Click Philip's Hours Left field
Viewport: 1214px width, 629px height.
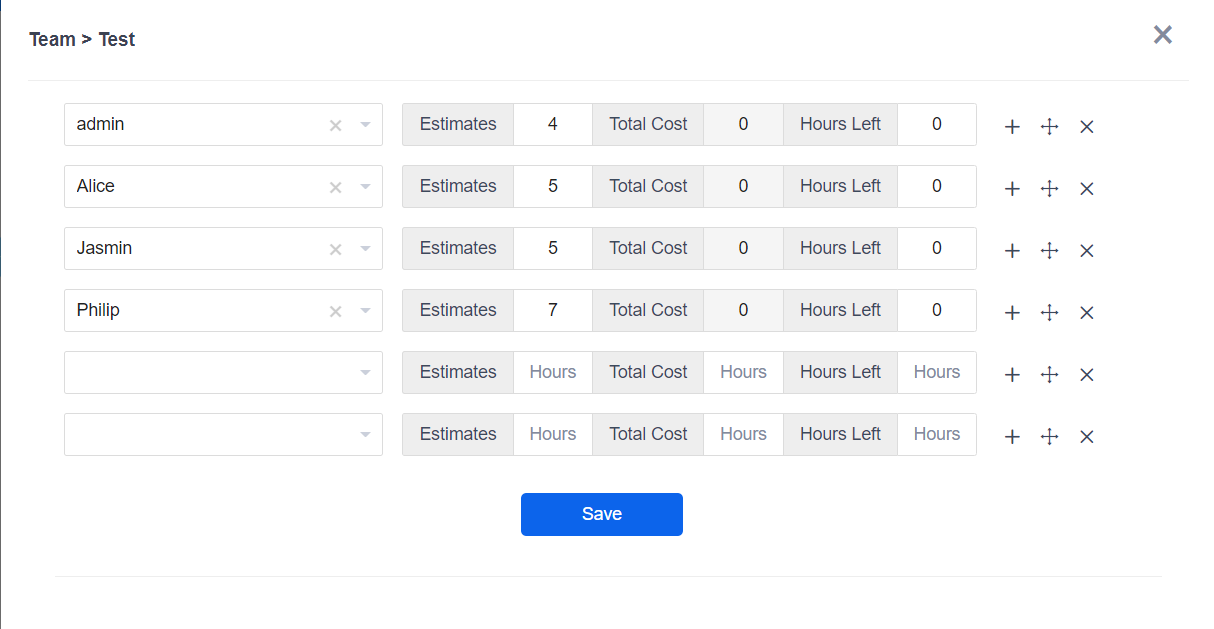(936, 311)
